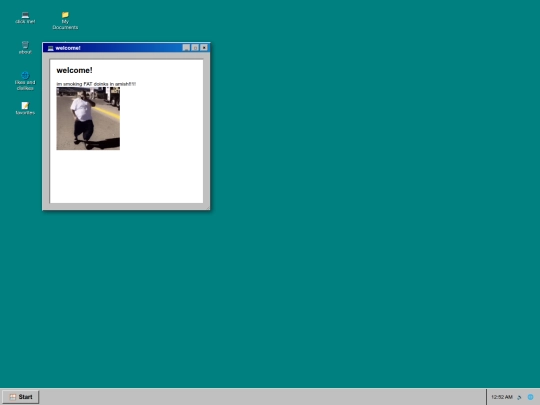
Task: Click the 'im smoking FAT doinks' text line
Action: pos(96,84)
